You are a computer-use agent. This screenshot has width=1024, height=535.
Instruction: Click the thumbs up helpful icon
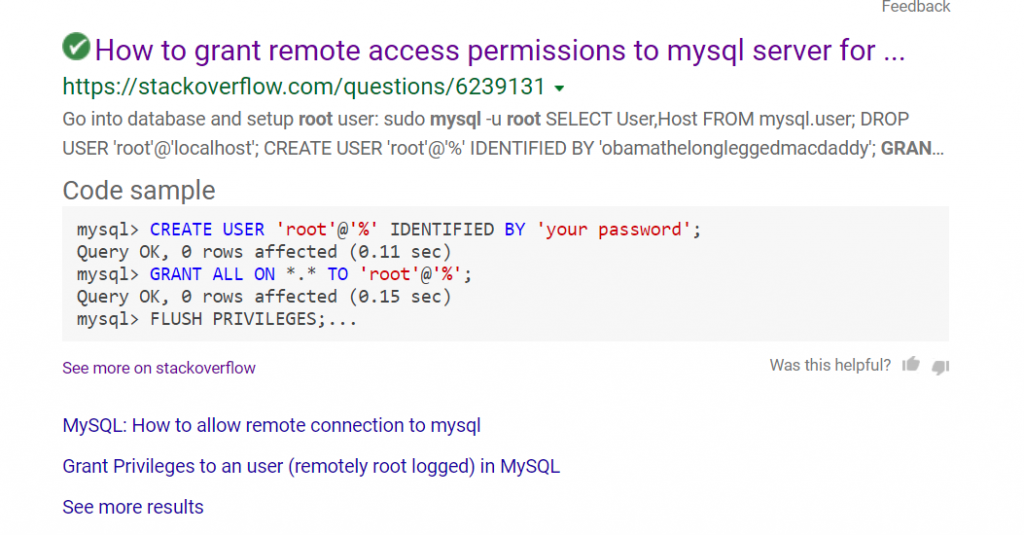pyautogui.click(x=910, y=365)
